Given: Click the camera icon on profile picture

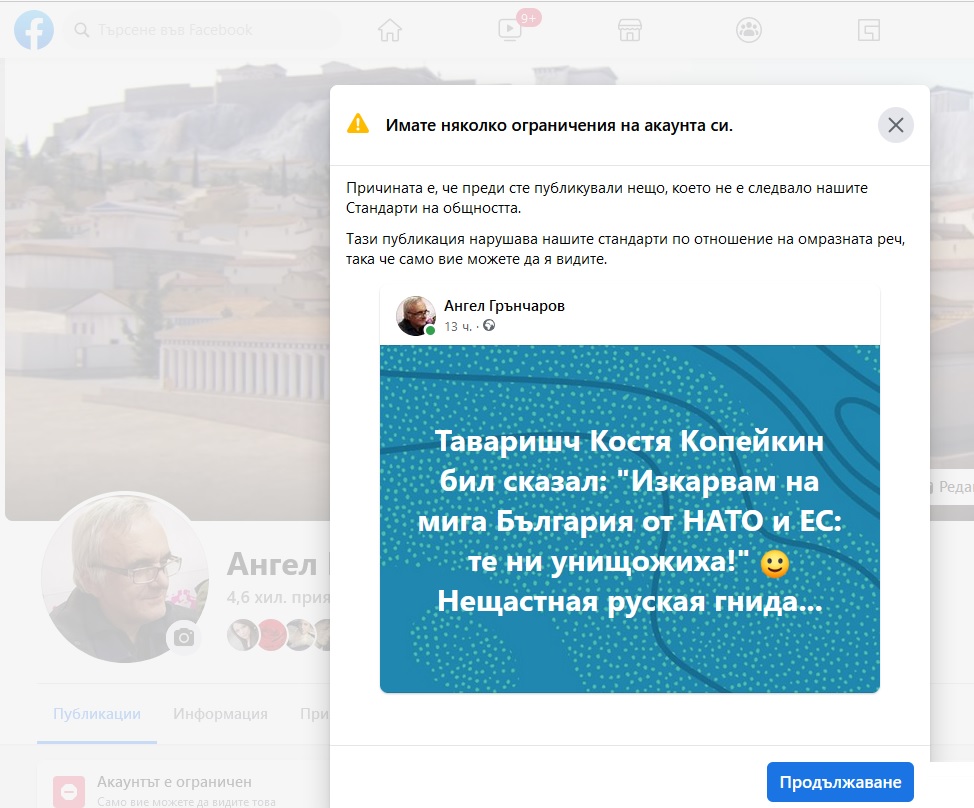Looking at the screenshot, I should (x=183, y=637).
